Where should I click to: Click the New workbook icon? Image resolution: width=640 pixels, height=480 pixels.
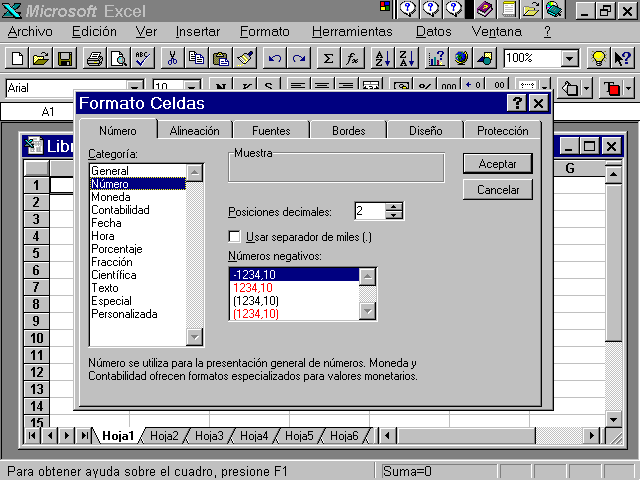pyautogui.click(x=17, y=58)
